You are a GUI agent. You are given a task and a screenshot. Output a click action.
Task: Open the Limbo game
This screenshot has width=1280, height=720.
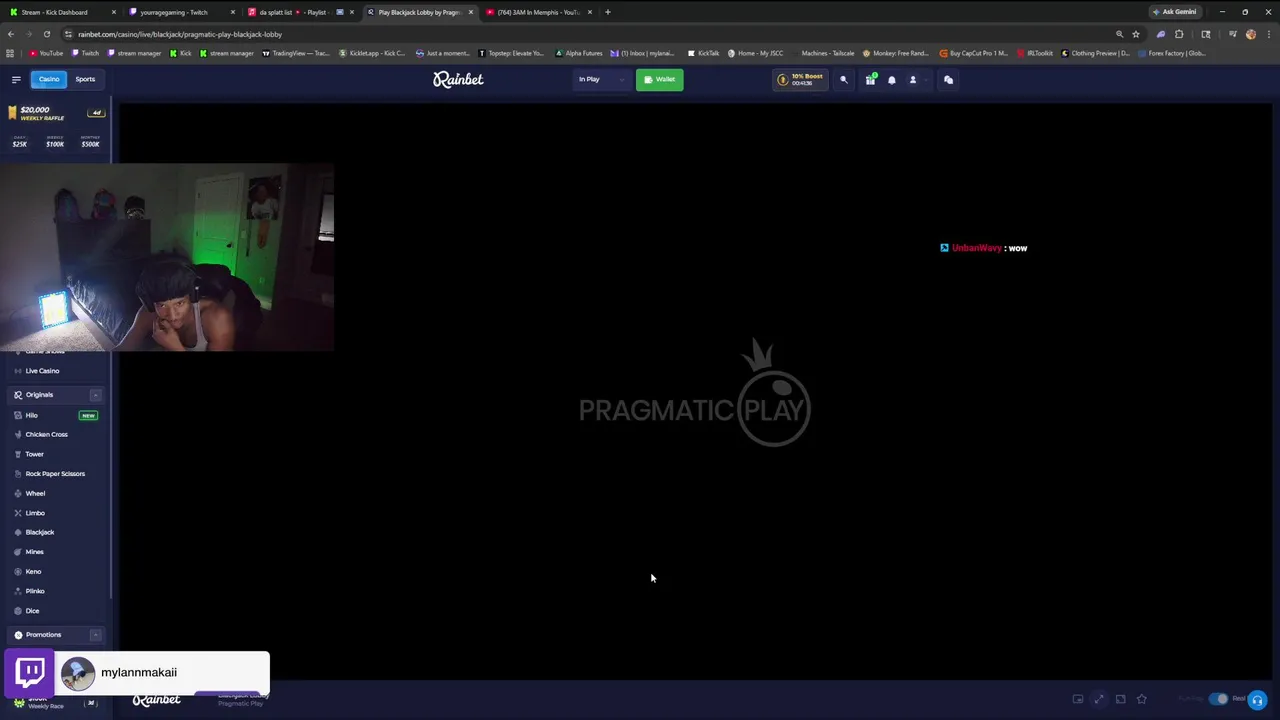pos(35,513)
